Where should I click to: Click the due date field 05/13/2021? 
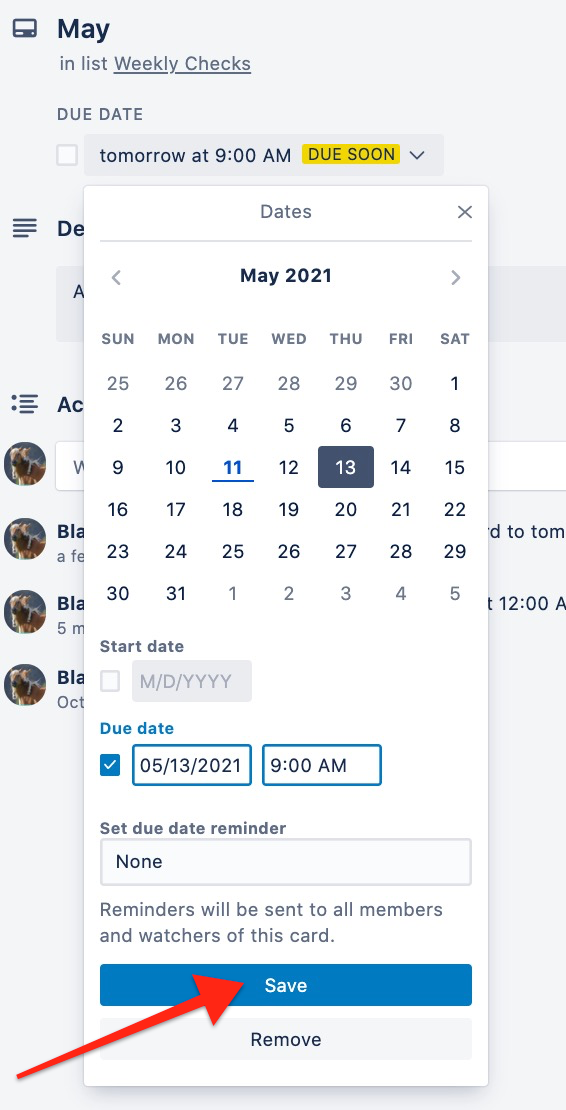(192, 765)
